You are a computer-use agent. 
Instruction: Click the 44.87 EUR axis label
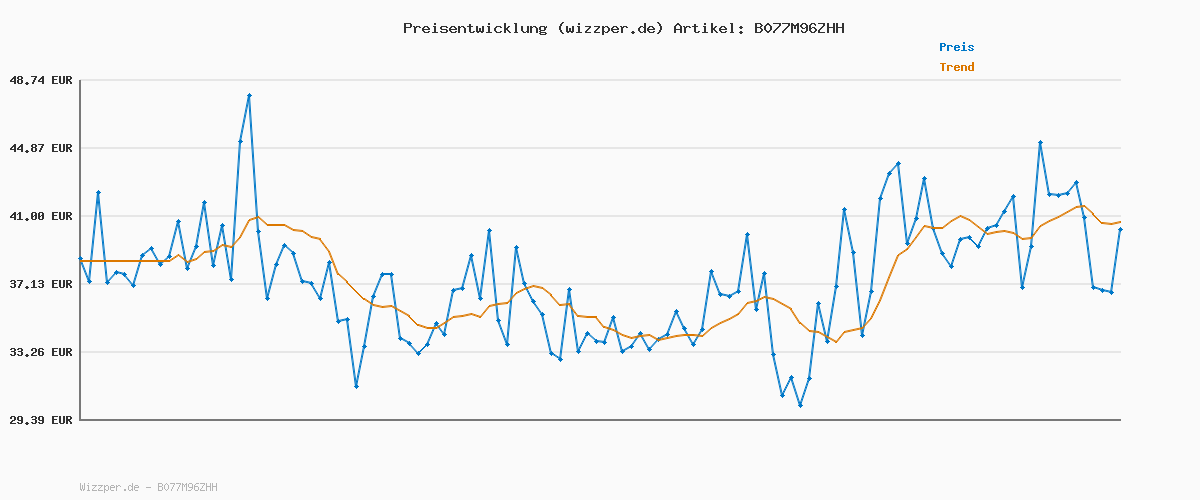tap(41, 148)
